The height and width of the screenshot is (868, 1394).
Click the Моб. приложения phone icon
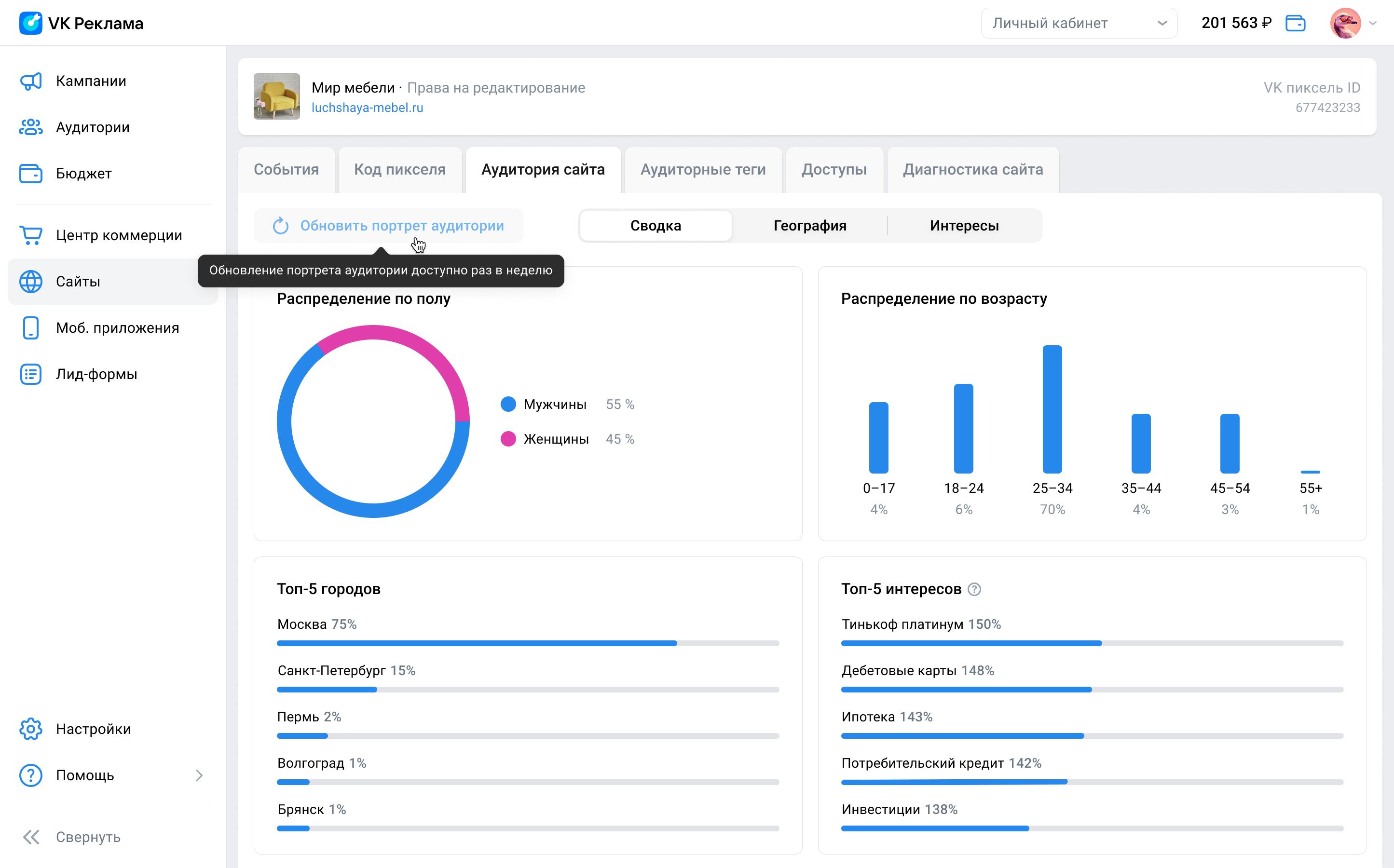tap(31, 328)
